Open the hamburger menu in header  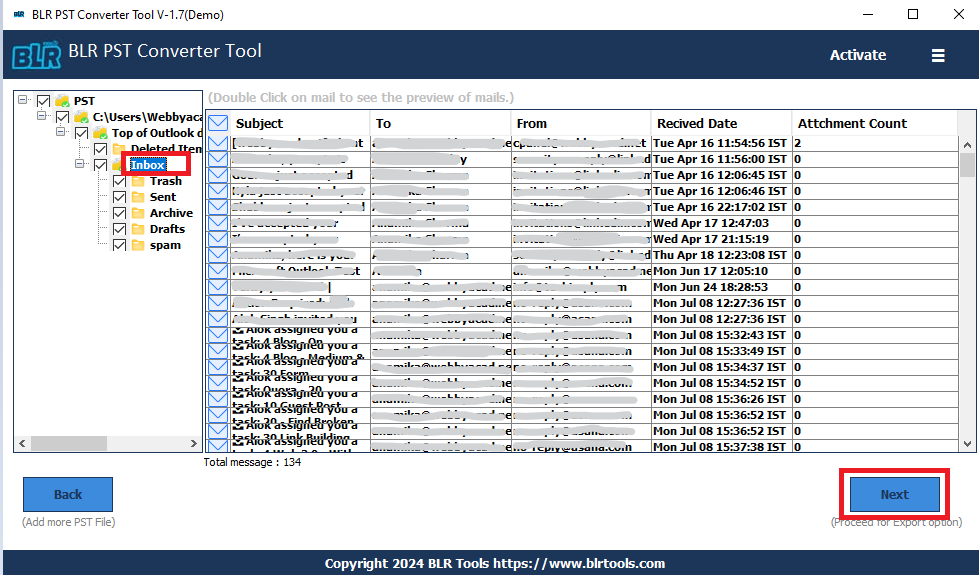click(938, 56)
